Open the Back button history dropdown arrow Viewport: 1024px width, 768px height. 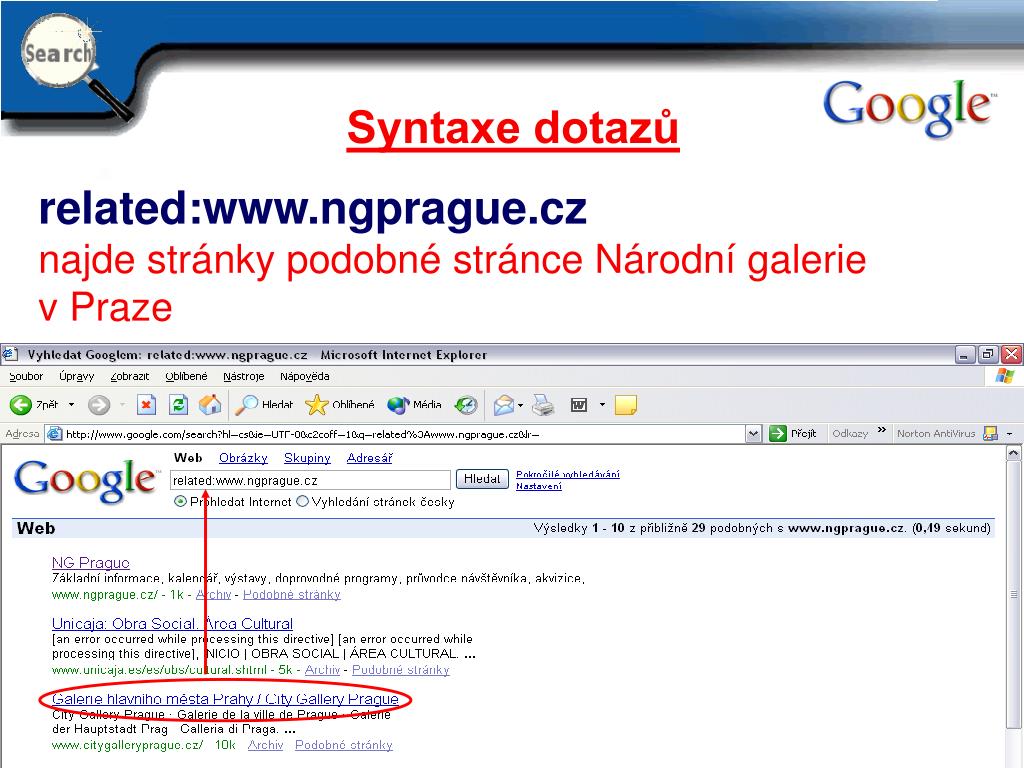(x=71, y=405)
